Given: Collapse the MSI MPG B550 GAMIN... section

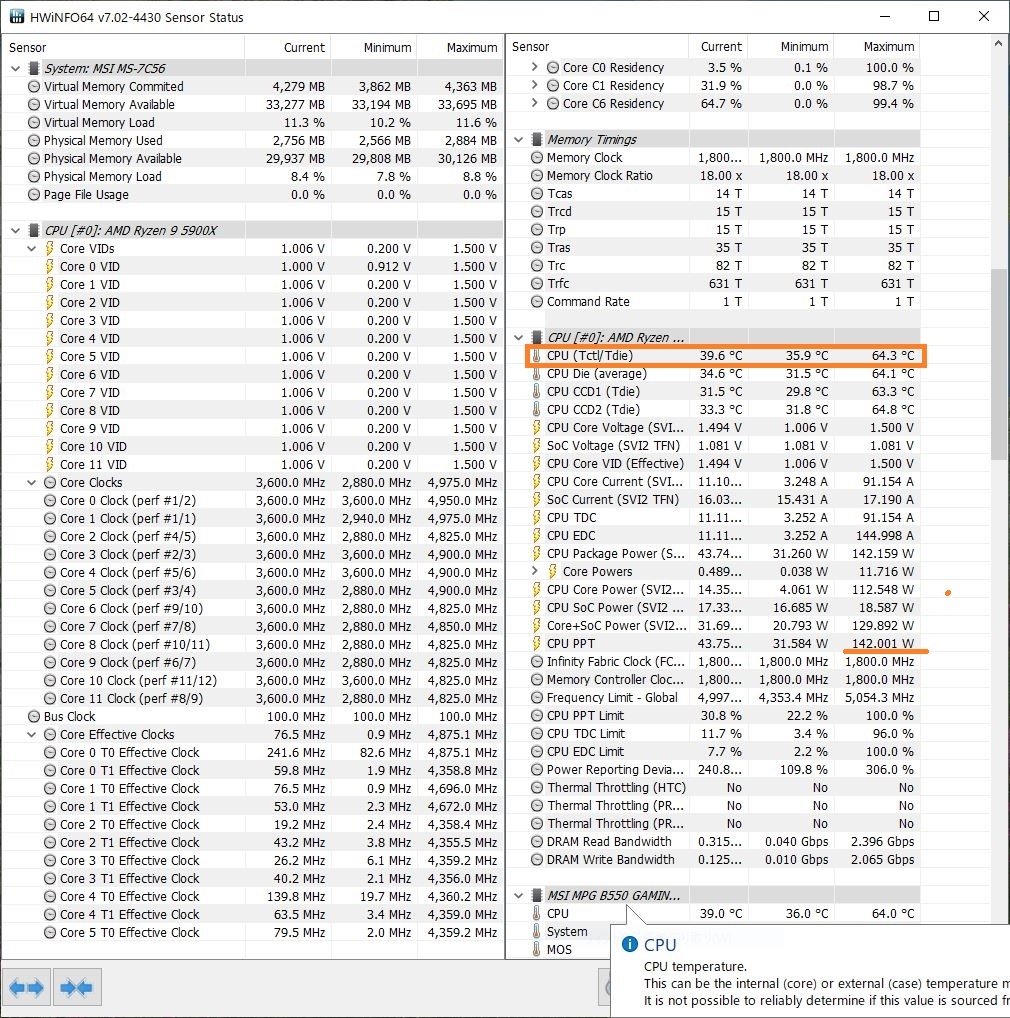Looking at the screenshot, I should (x=519, y=895).
